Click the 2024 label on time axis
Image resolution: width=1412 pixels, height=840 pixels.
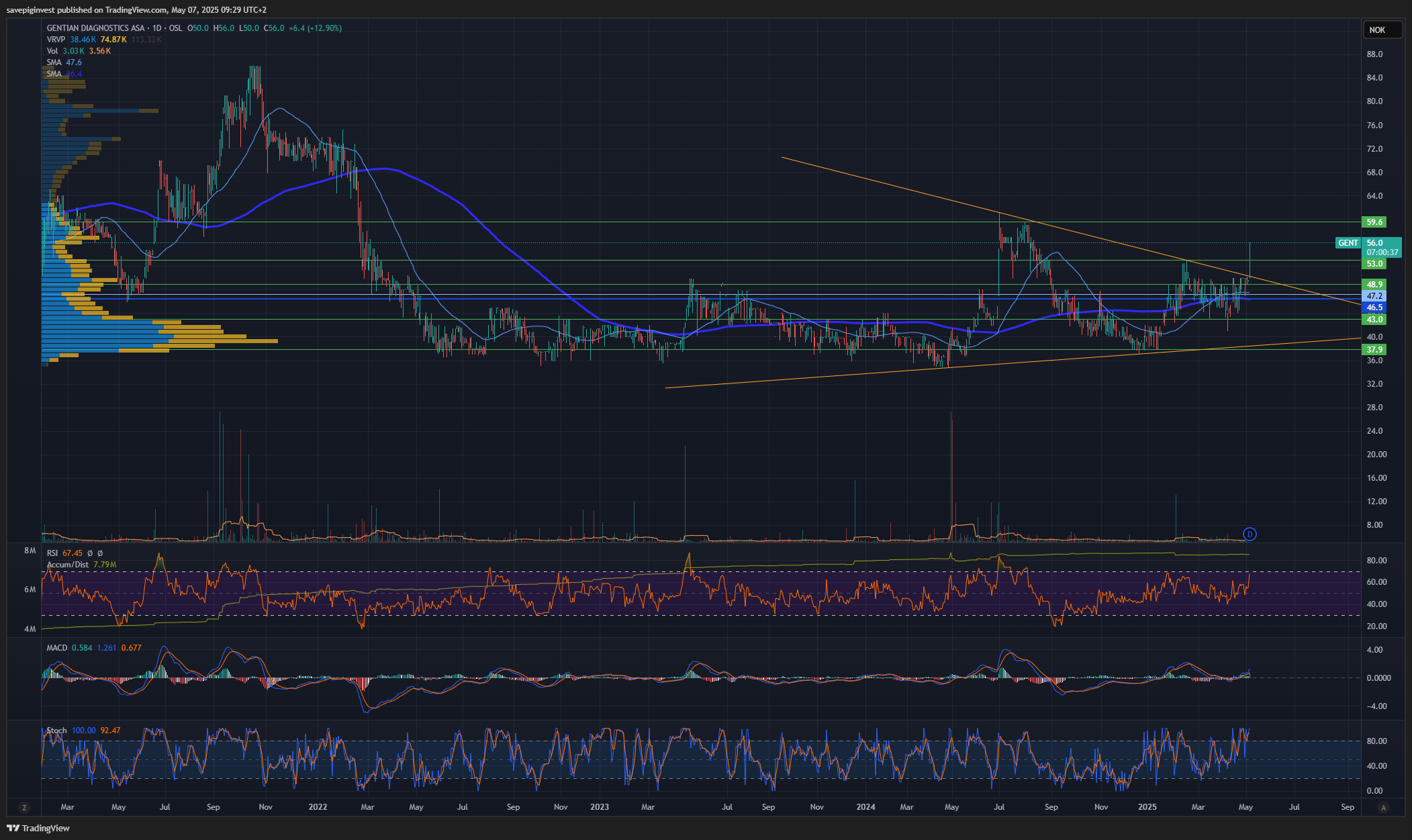tap(866, 807)
